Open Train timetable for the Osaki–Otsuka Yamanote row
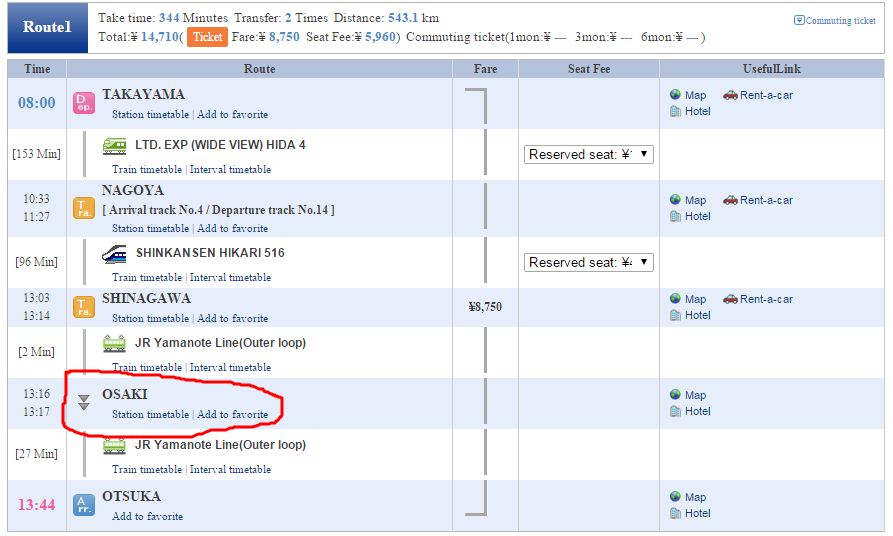Viewport: 893px width, 536px height. click(147, 469)
